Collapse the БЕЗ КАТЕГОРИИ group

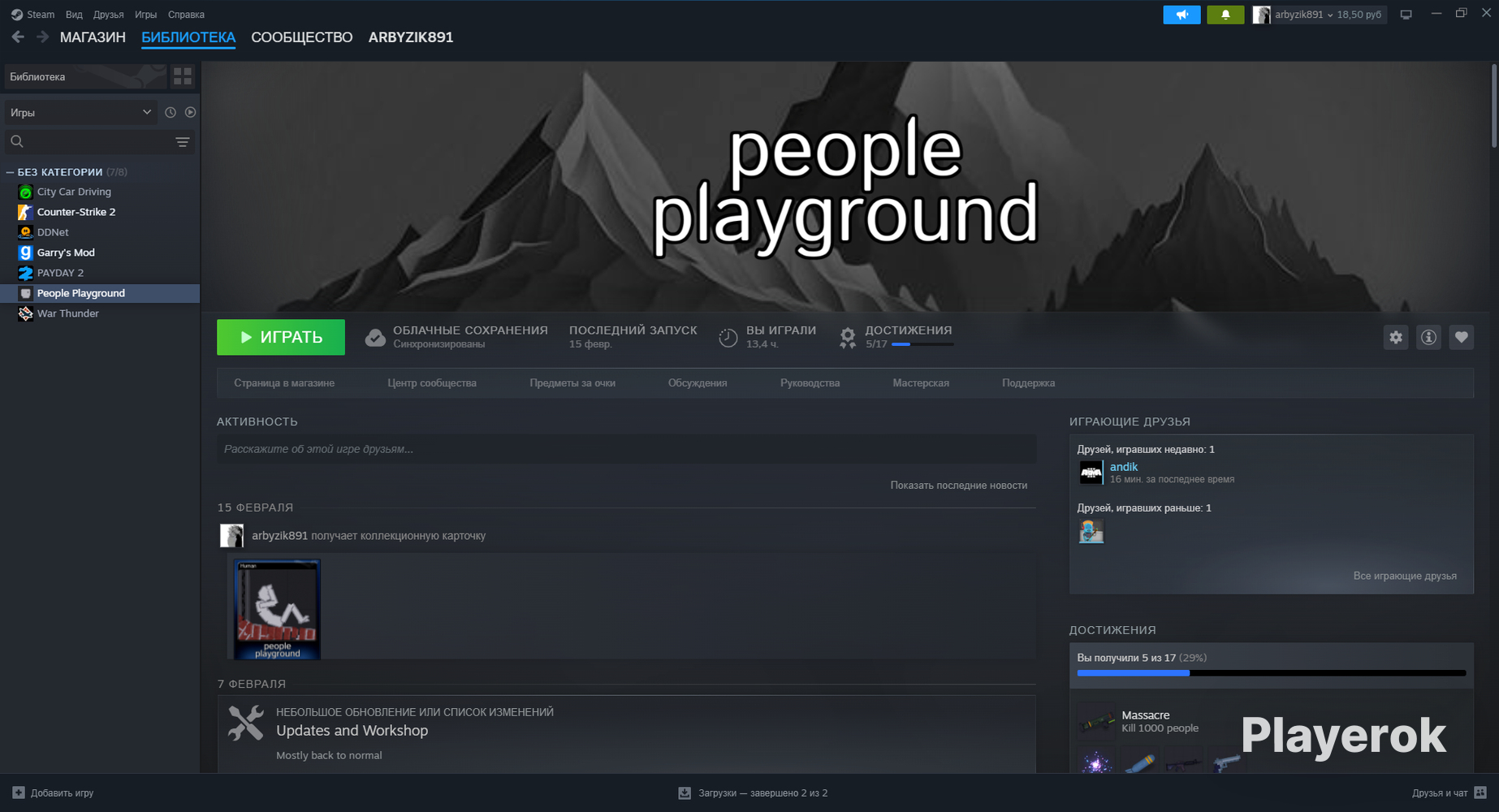pyautogui.click(x=10, y=172)
